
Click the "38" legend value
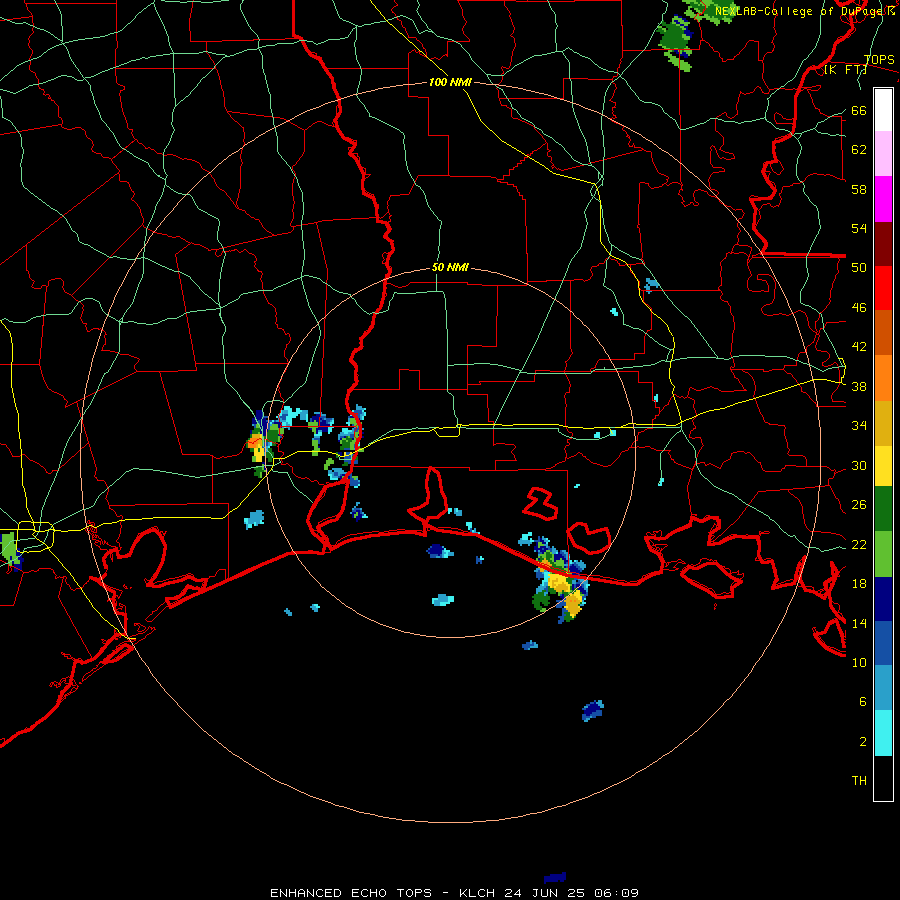(x=859, y=387)
